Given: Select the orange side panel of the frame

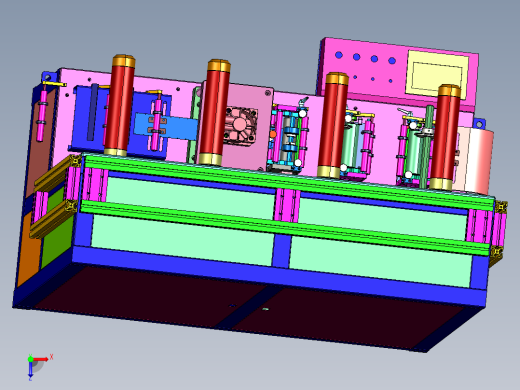Looking at the screenshot, I should [x=29, y=249].
